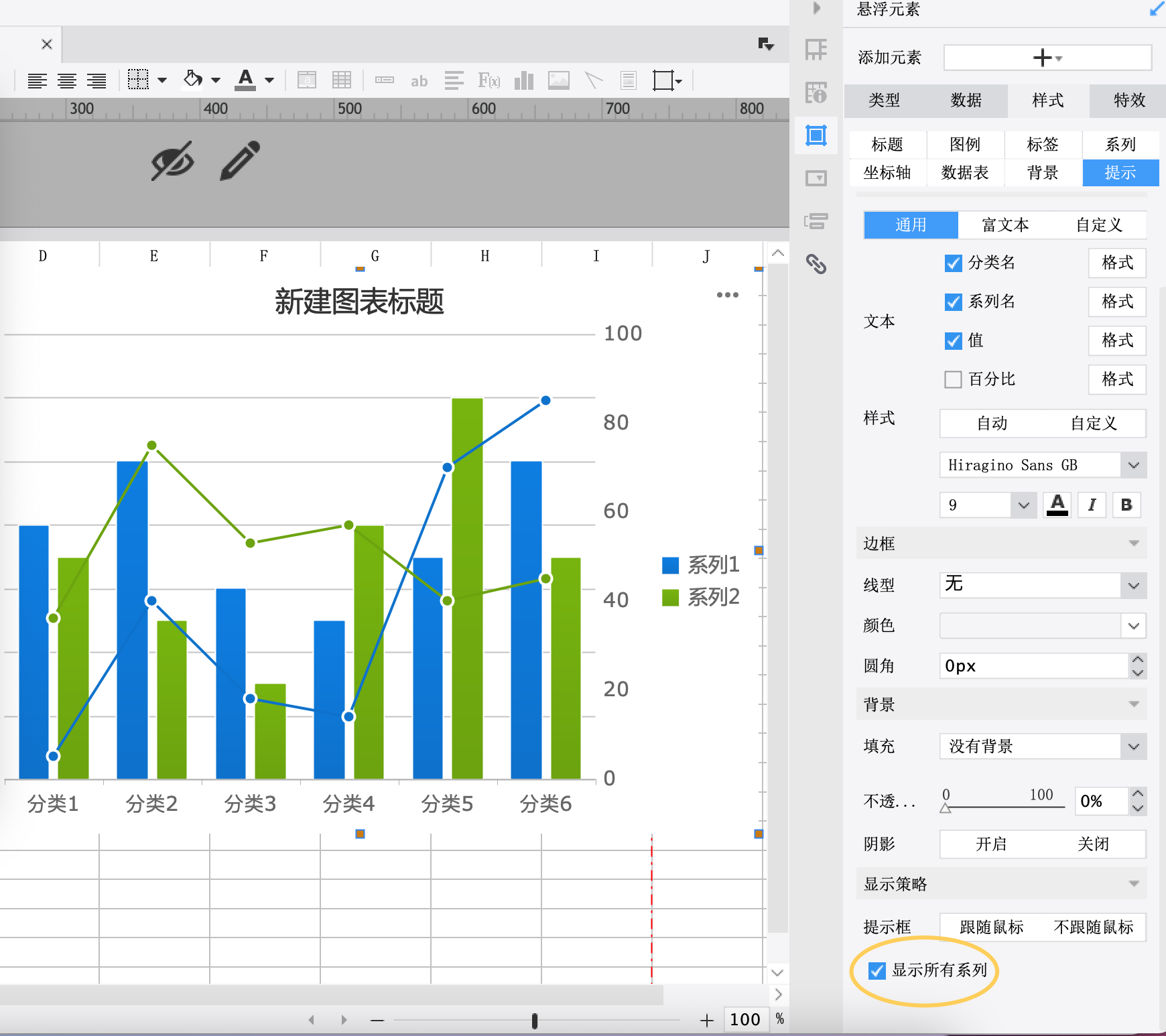This screenshot has width=1166, height=1036.
Task: Click the top-right edit pencil icon
Action: coord(1157,9)
